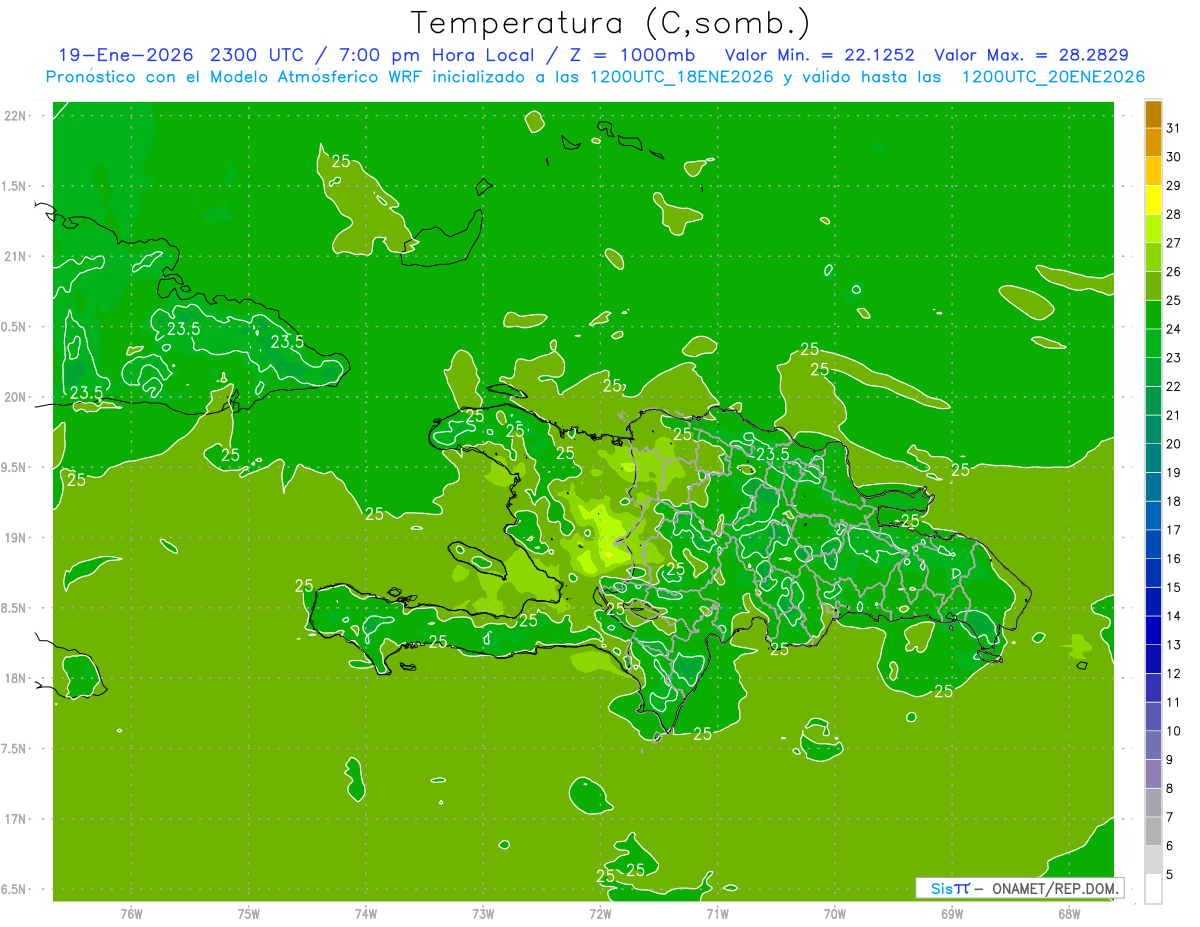
Task: Click the legend value 28
Action: coord(1173,214)
